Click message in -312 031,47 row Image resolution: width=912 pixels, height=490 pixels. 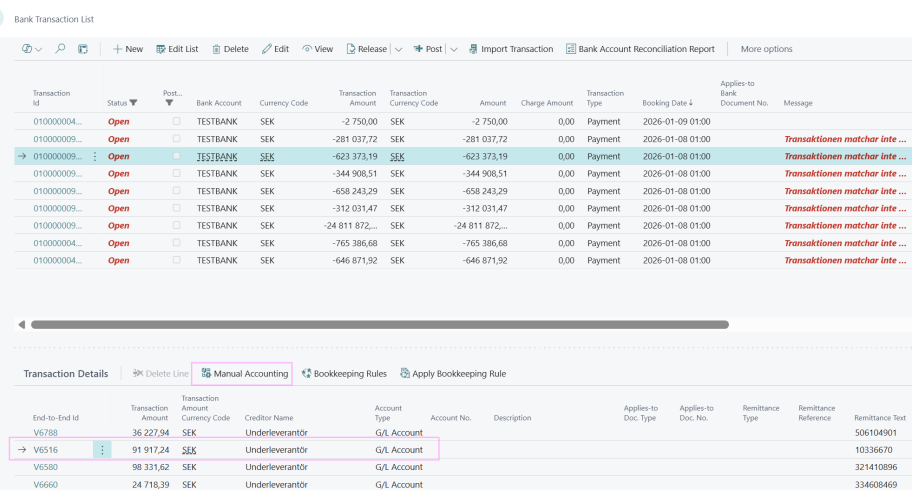[845, 208]
